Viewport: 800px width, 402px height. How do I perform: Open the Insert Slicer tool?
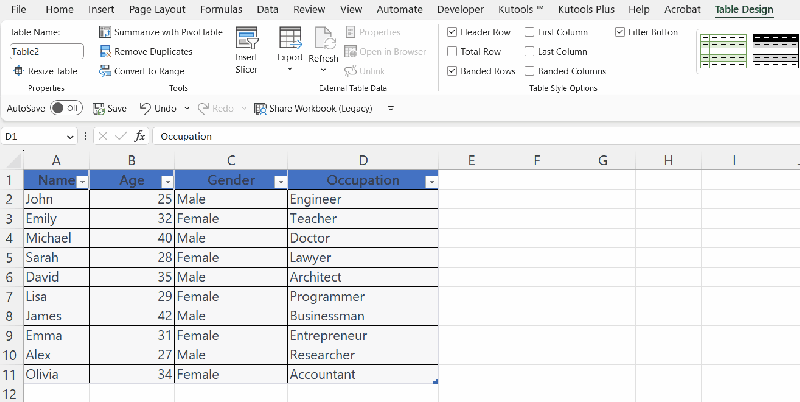[246, 51]
